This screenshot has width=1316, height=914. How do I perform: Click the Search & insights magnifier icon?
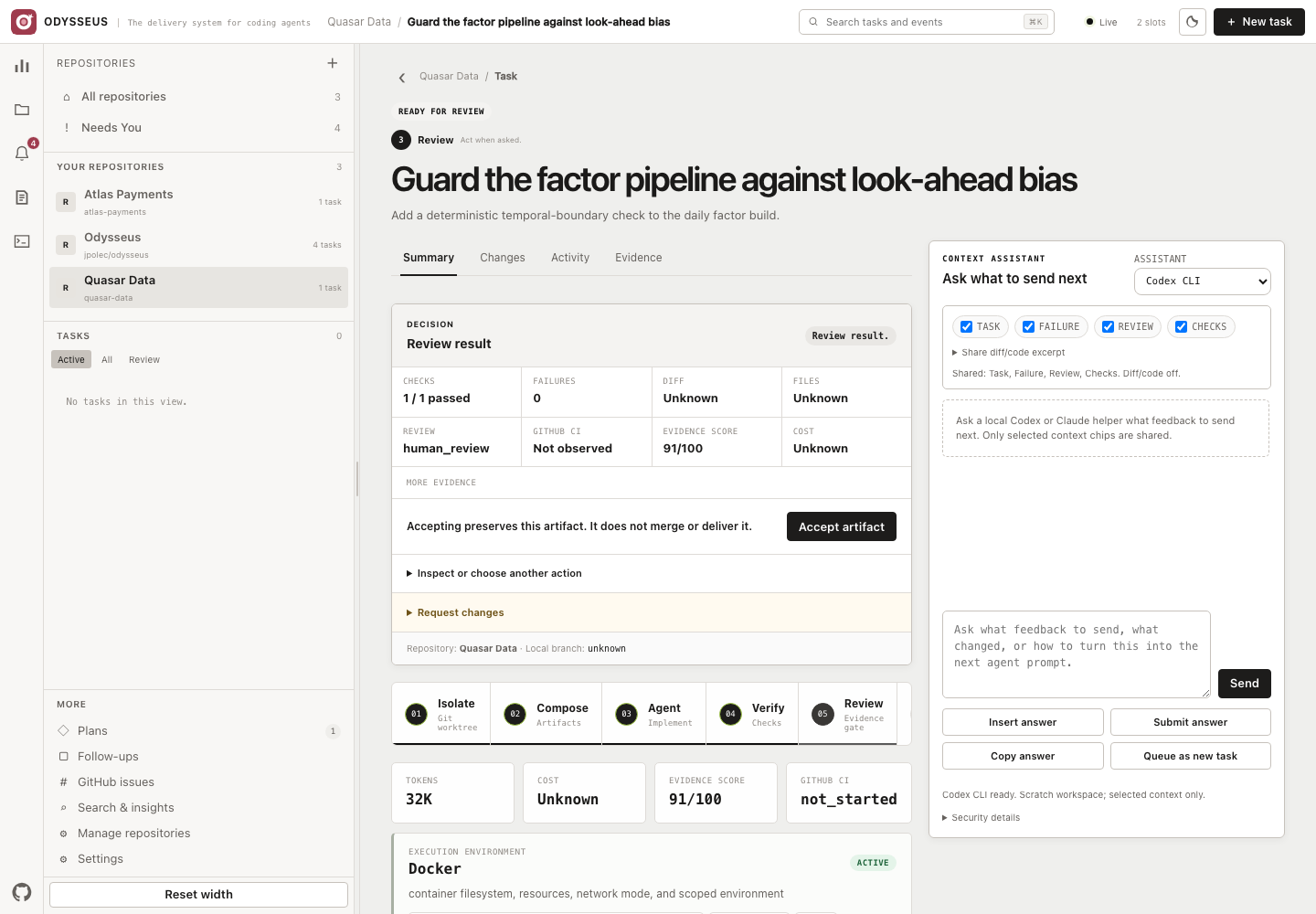point(64,807)
